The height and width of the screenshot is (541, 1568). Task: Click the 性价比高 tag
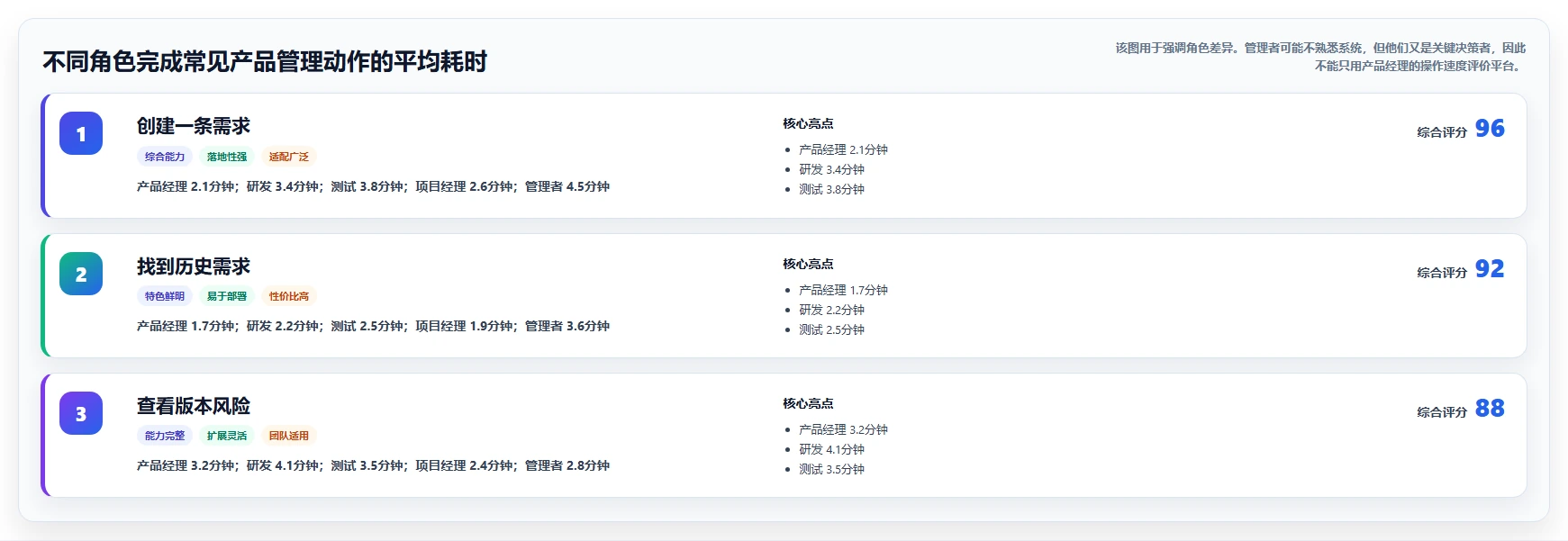pyautogui.click(x=289, y=296)
